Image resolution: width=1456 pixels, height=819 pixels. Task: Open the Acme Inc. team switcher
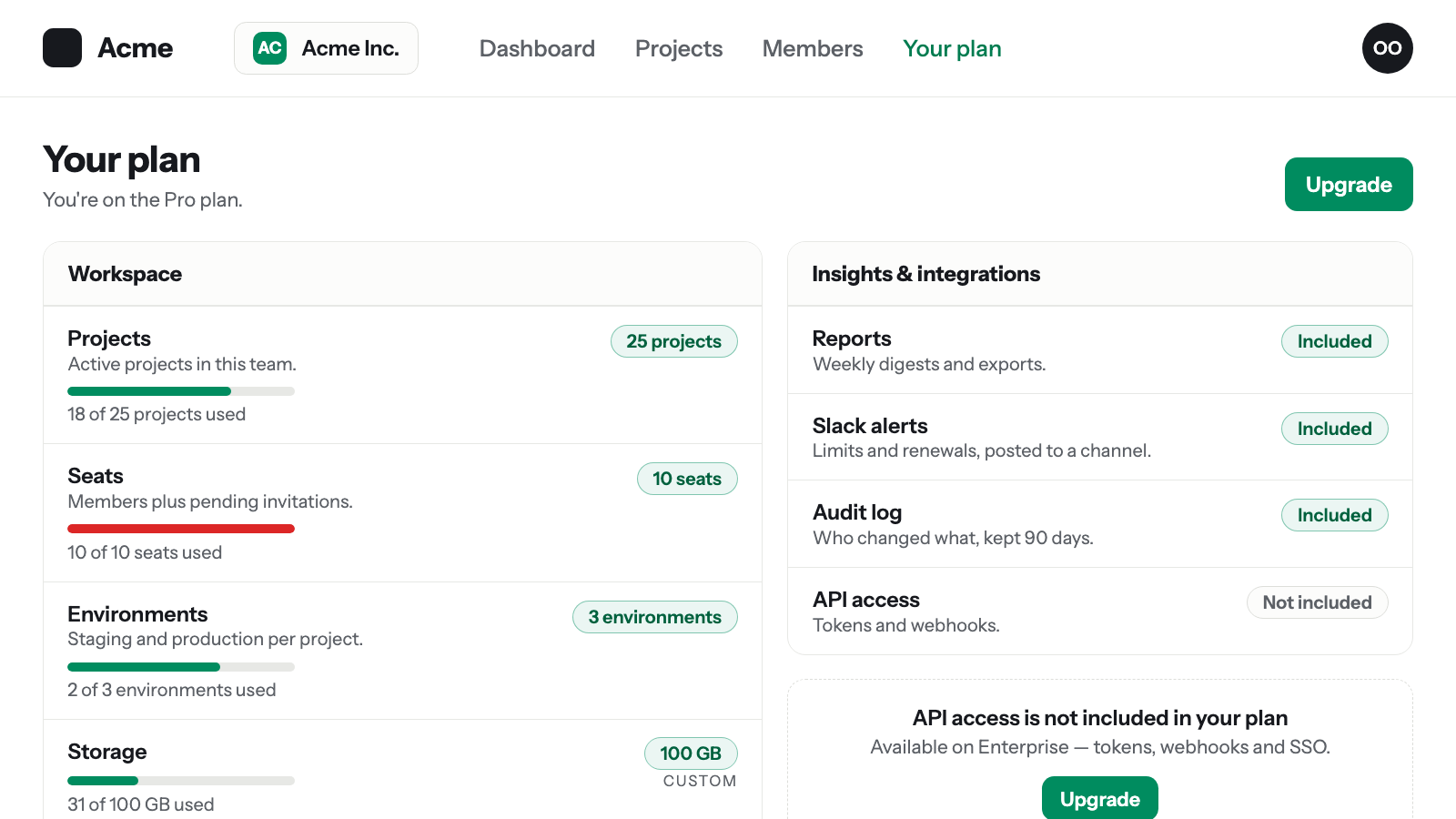[326, 48]
